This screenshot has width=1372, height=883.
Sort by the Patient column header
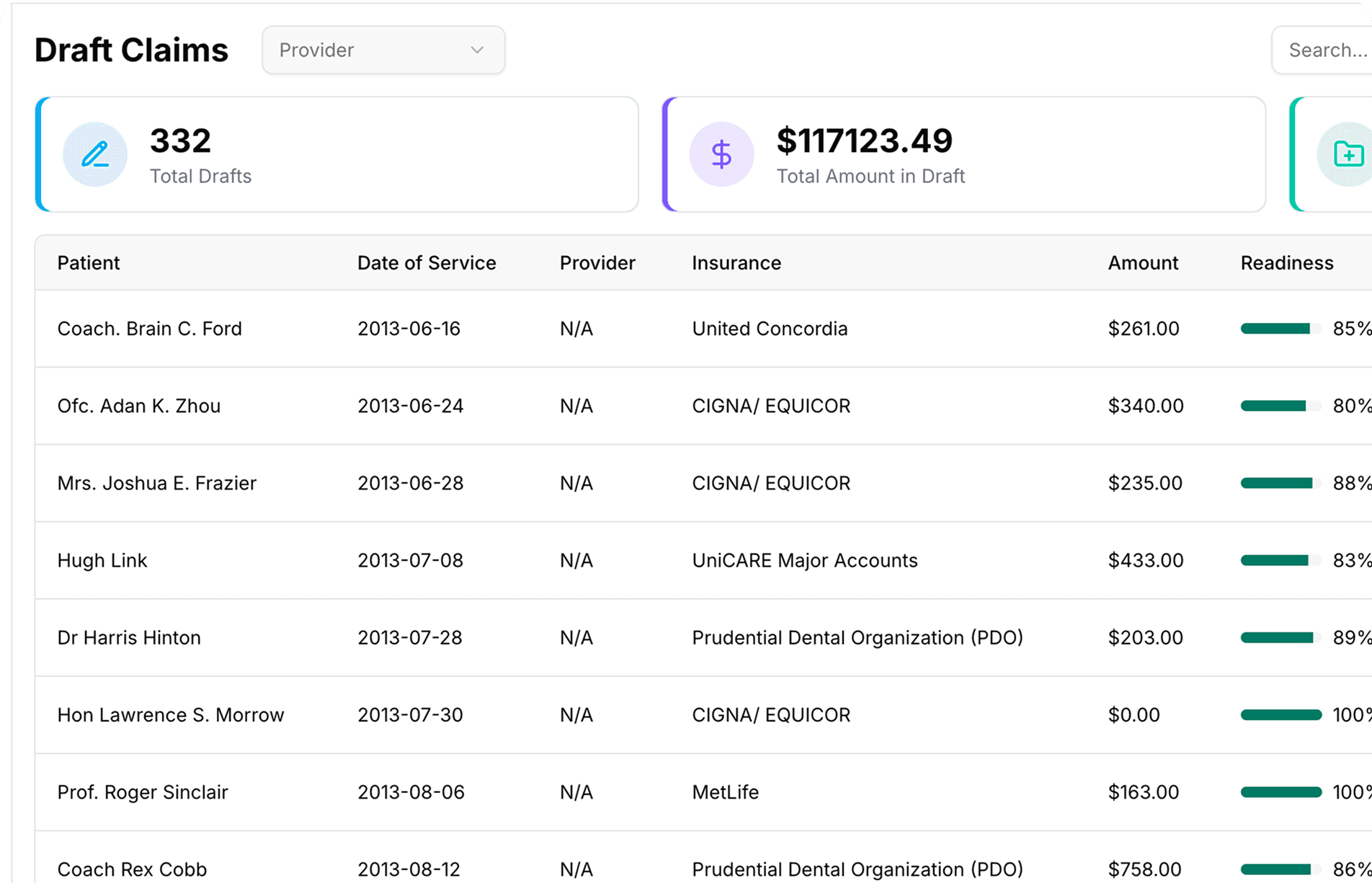[x=89, y=263]
